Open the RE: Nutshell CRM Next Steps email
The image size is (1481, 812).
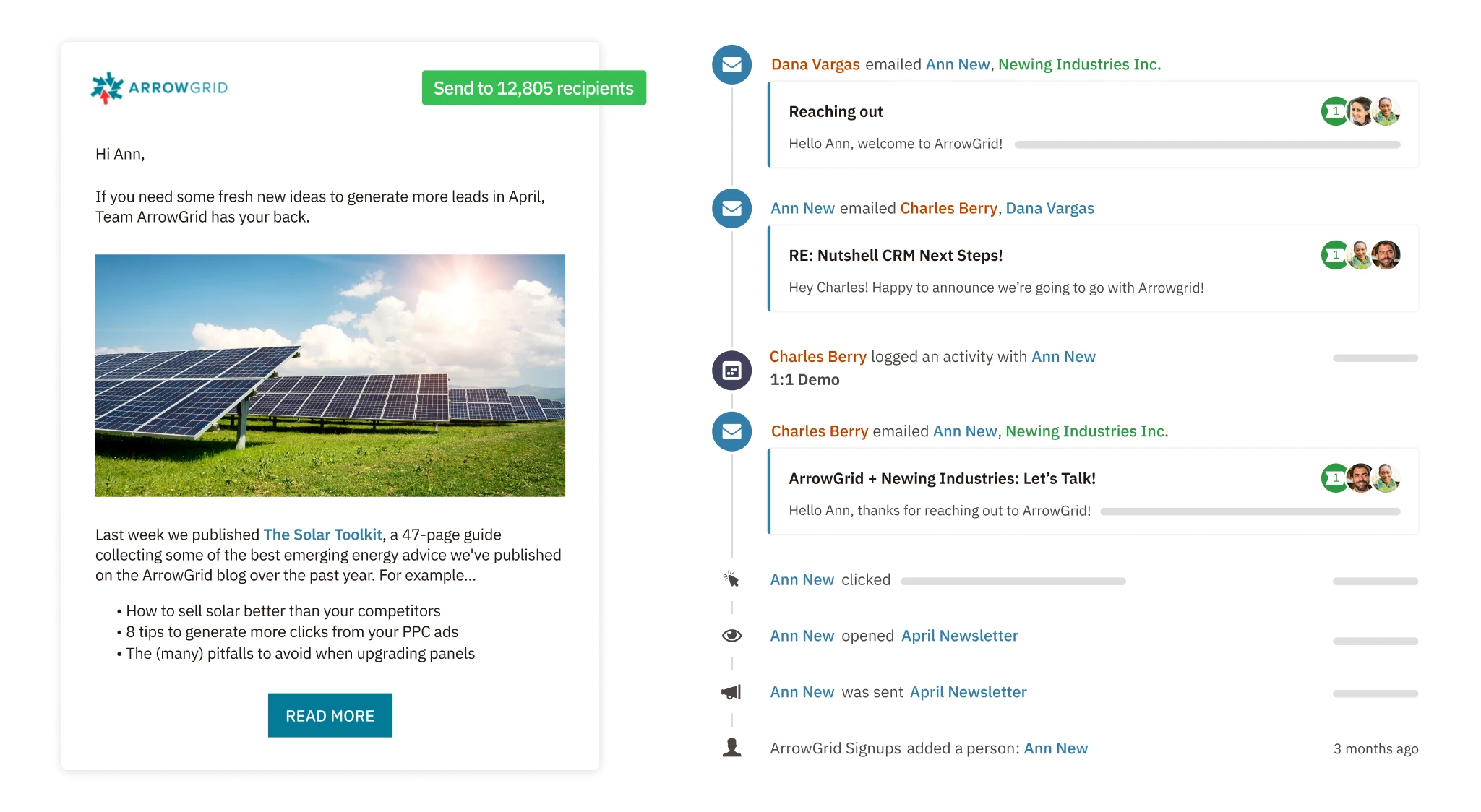coord(896,256)
